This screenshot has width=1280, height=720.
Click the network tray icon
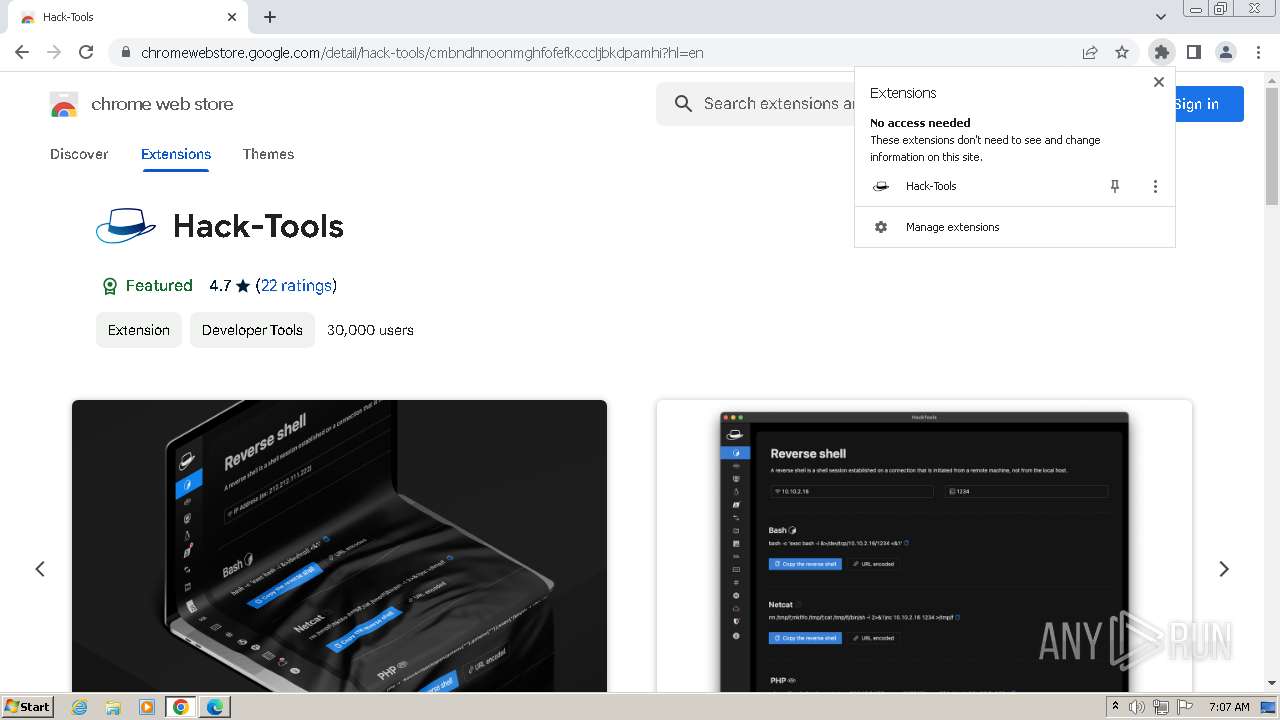(1161, 707)
